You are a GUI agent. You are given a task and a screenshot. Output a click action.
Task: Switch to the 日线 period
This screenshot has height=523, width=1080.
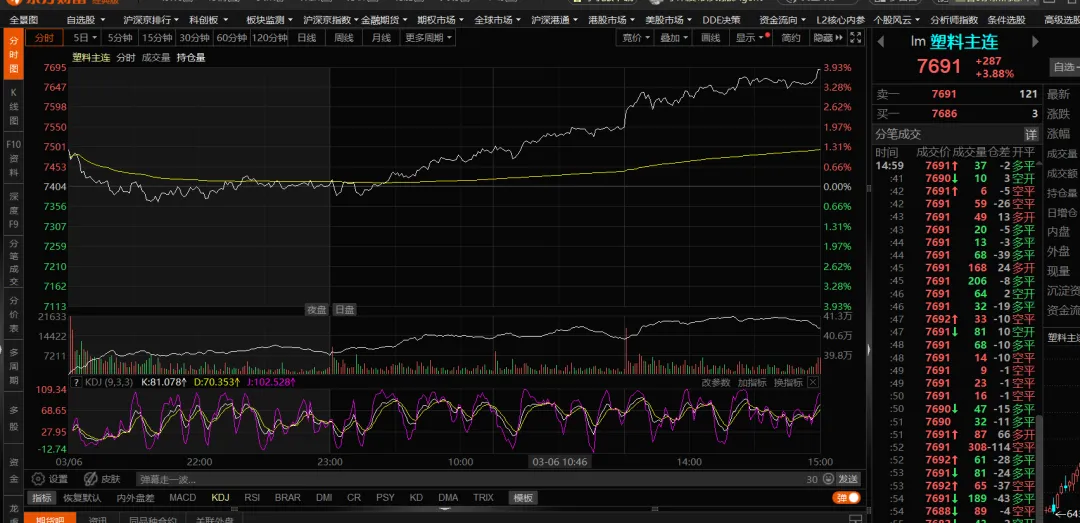pos(307,38)
